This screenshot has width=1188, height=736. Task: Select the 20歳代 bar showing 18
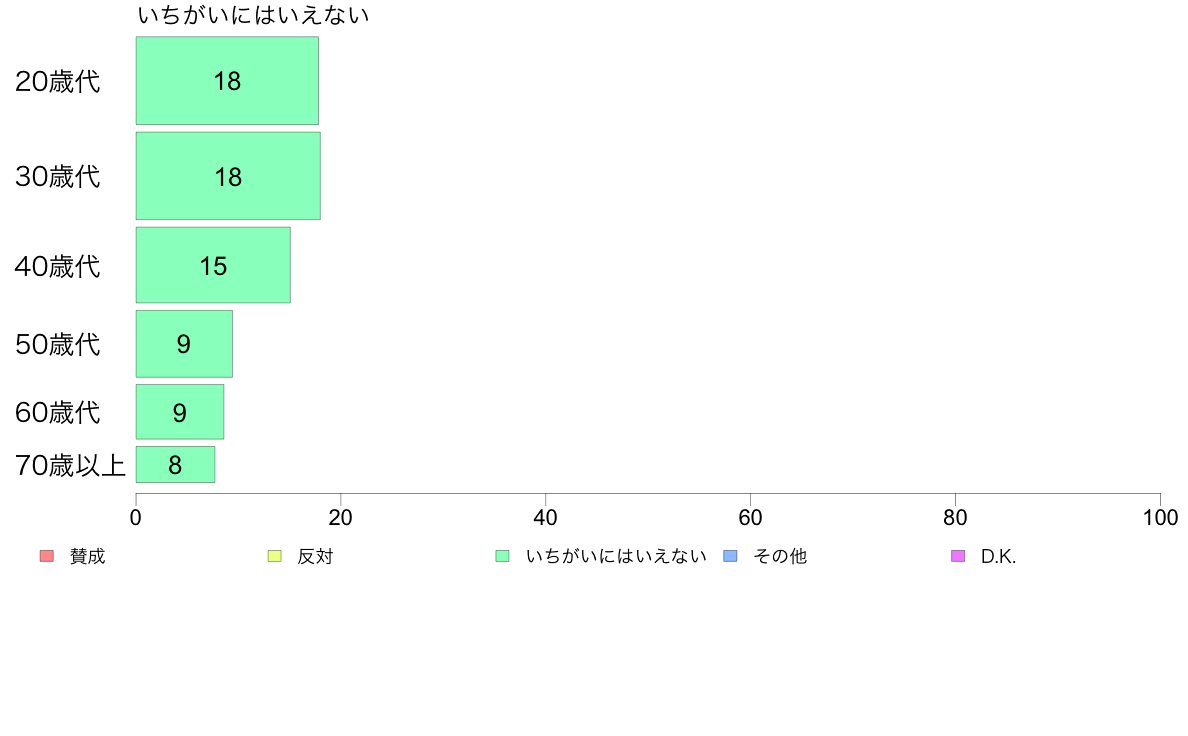pos(227,80)
